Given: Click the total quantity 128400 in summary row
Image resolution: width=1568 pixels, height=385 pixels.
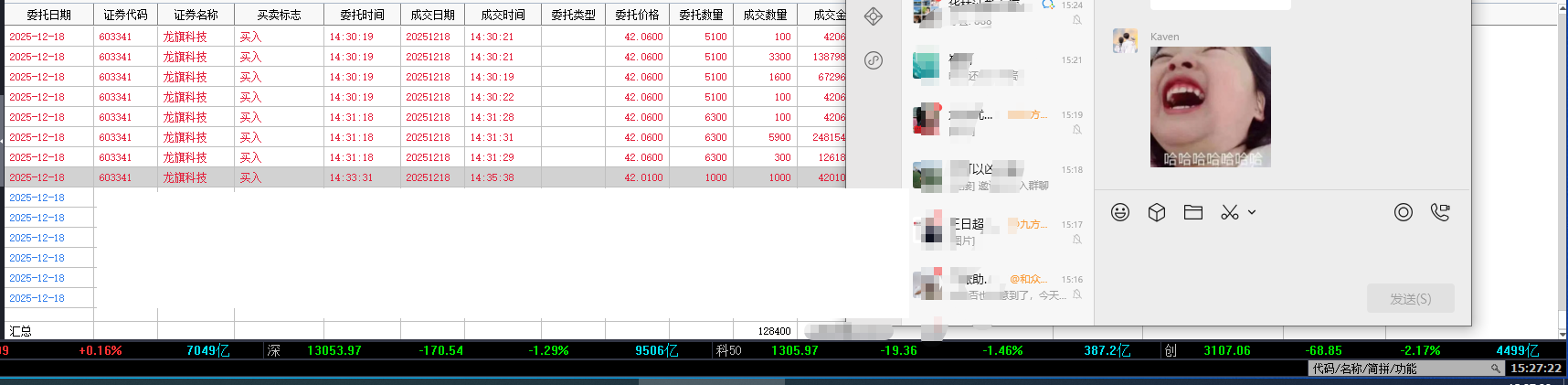Looking at the screenshot, I should click(x=774, y=331).
